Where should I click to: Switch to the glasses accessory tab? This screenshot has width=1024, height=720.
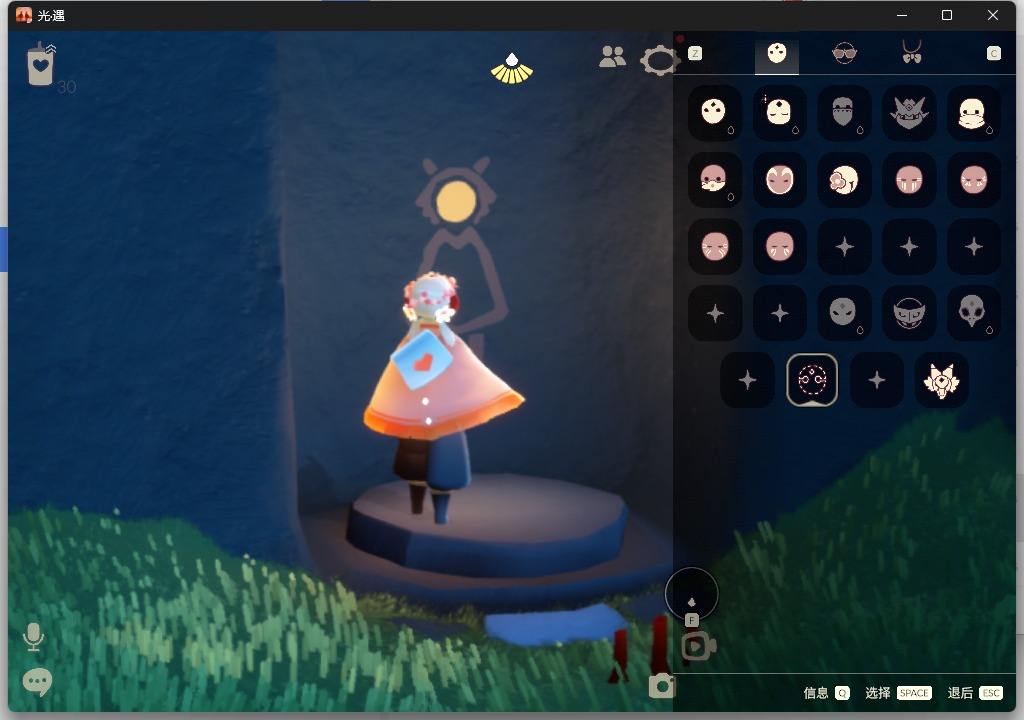coord(844,53)
